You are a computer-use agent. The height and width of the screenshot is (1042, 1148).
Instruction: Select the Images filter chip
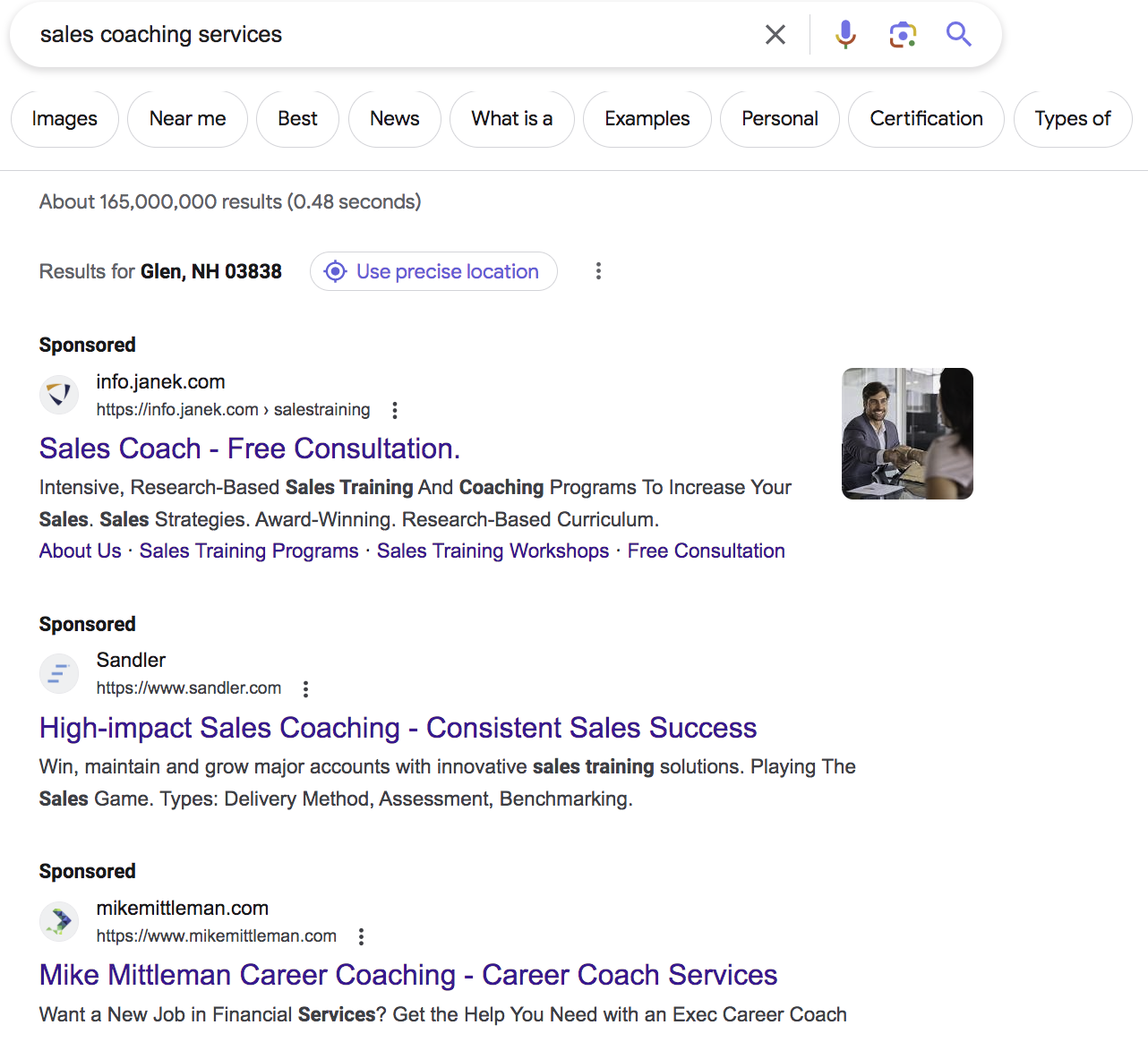coord(64,119)
